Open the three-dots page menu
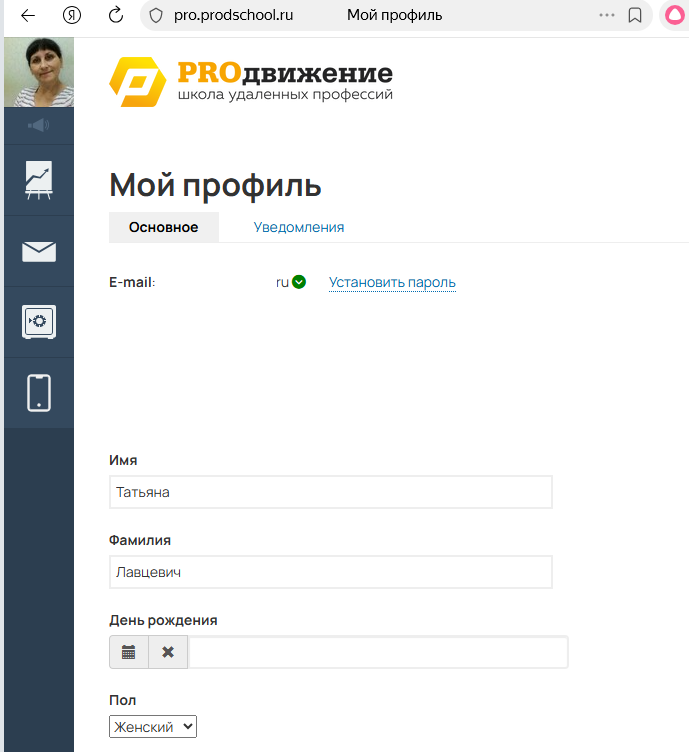The height and width of the screenshot is (752, 700). [x=606, y=15]
